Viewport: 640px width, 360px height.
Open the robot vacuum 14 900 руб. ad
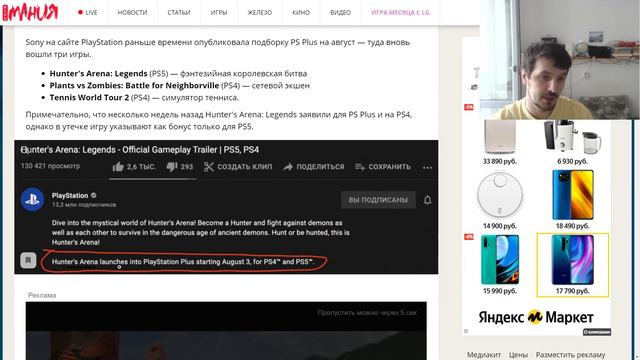coord(500,200)
